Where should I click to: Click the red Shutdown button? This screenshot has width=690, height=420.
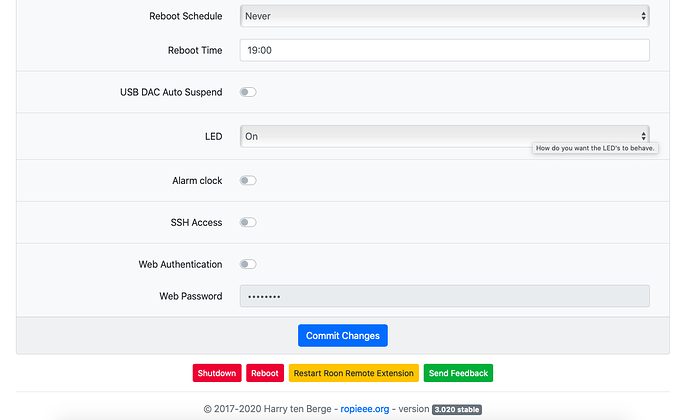pos(217,373)
